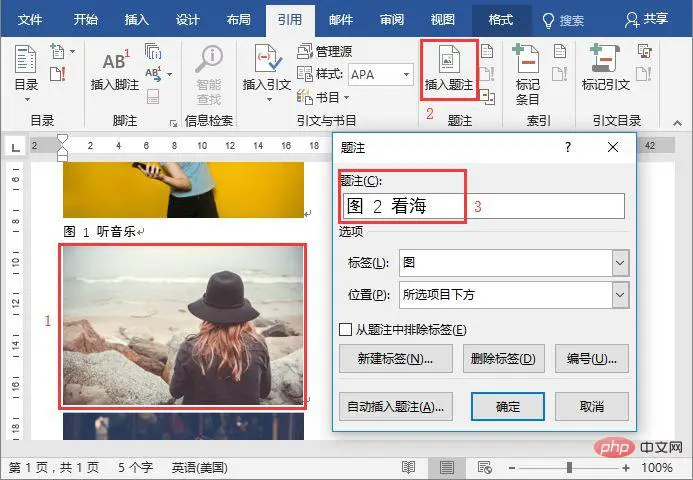Click the 题注 caption text field
Screen dimensions: 693x480
484,206
